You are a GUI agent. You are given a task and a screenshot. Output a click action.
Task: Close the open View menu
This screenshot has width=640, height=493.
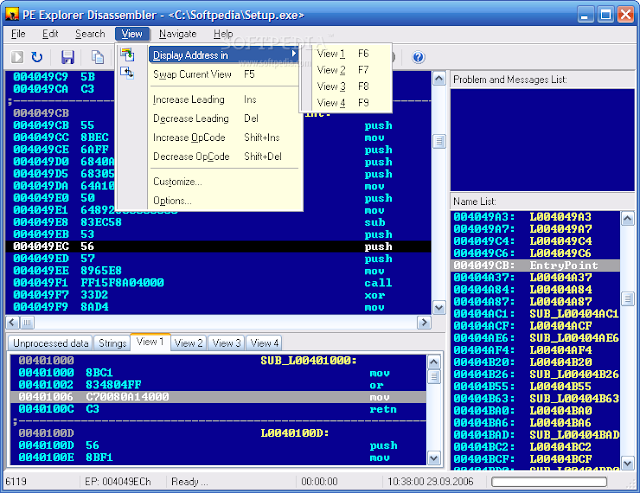(132, 34)
